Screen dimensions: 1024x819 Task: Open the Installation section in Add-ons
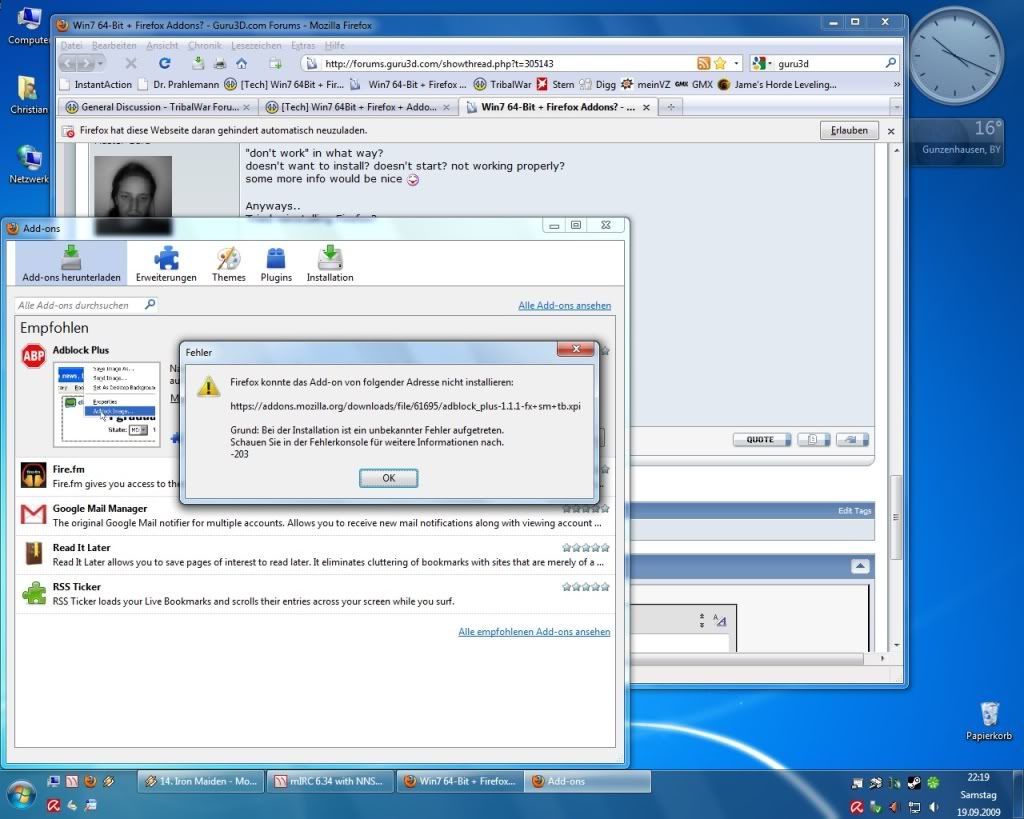(x=330, y=263)
